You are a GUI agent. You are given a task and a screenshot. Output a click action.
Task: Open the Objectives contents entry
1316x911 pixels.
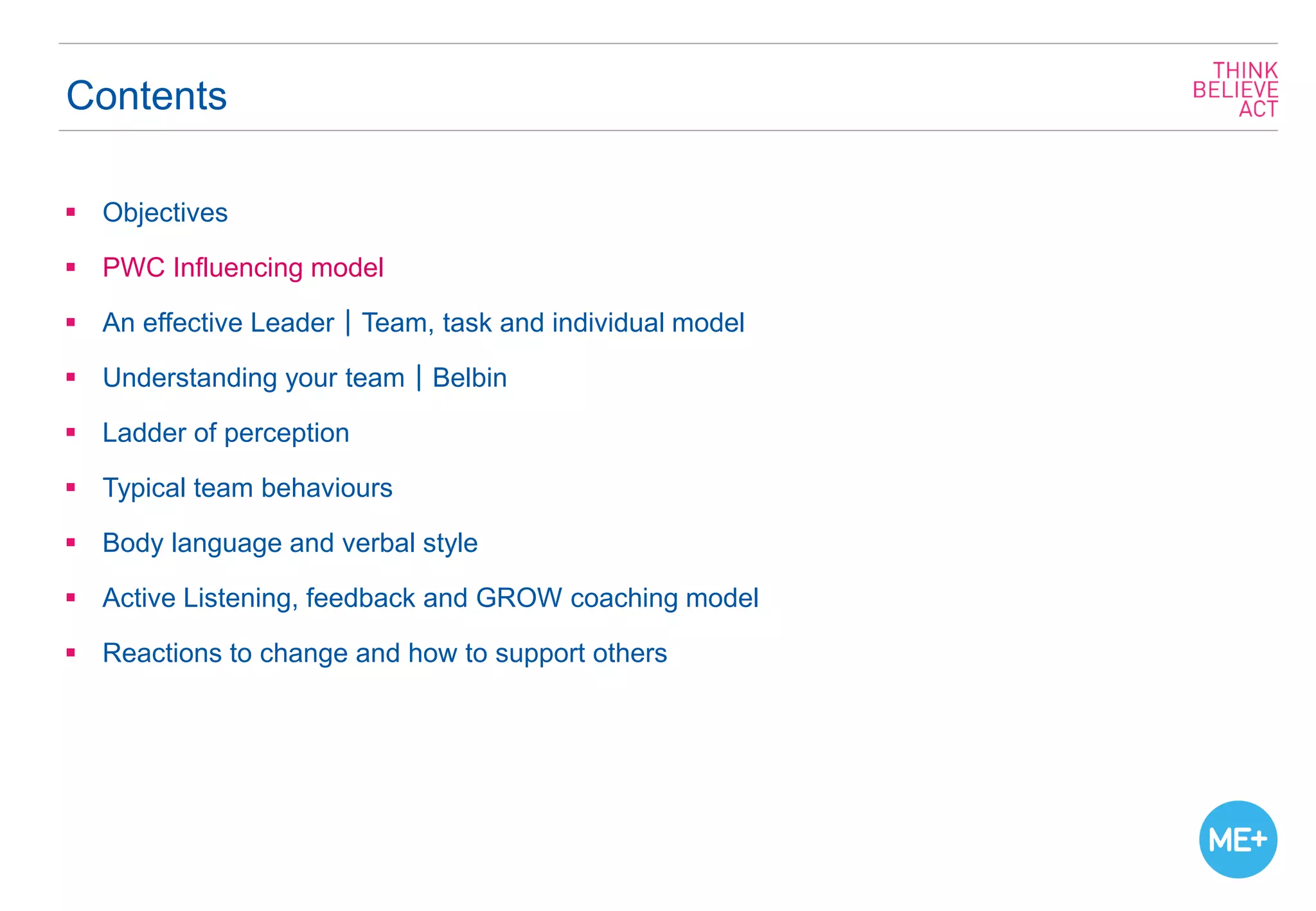click(x=165, y=213)
